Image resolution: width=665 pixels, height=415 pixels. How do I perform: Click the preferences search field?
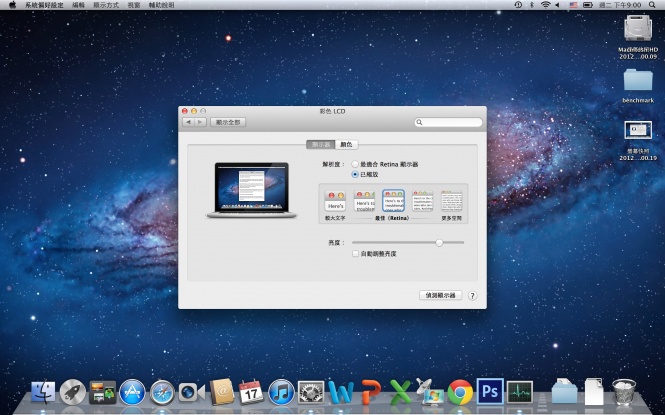click(448, 122)
